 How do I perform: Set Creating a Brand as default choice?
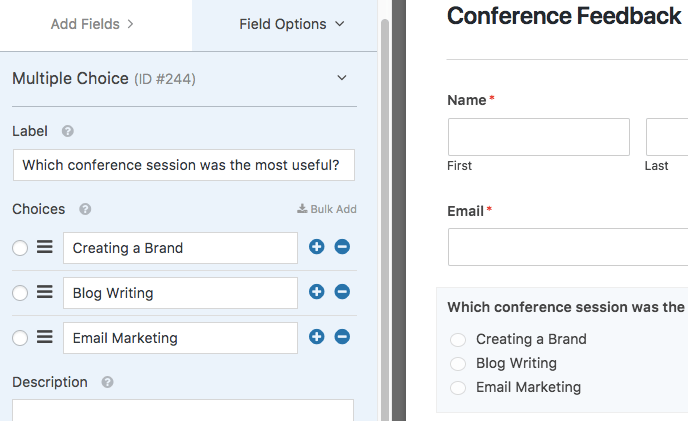[x=21, y=248]
